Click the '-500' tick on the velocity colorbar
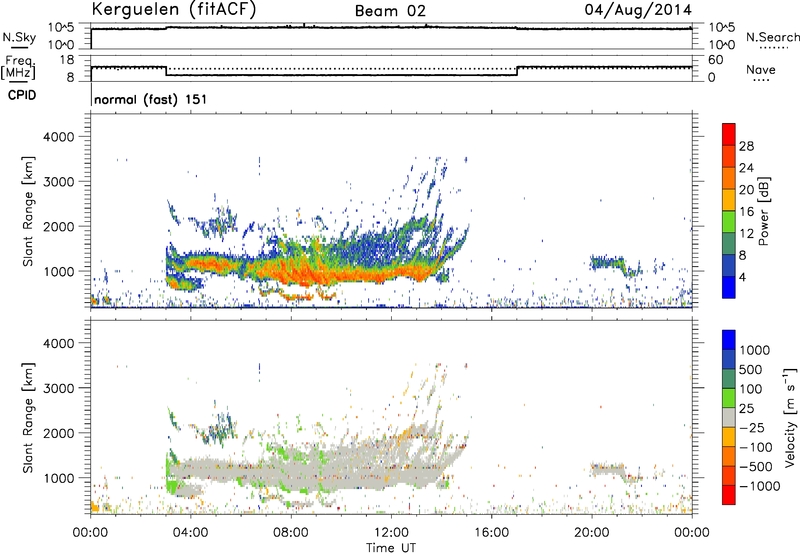 pos(756,467)
